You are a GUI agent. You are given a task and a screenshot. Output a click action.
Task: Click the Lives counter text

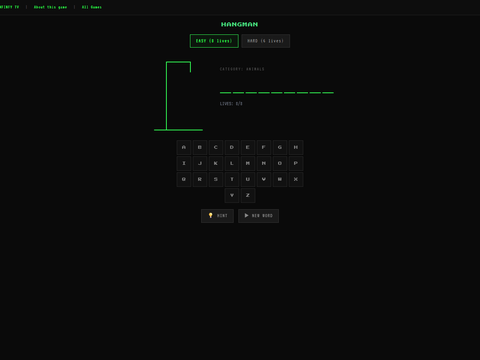coord(231,104)
